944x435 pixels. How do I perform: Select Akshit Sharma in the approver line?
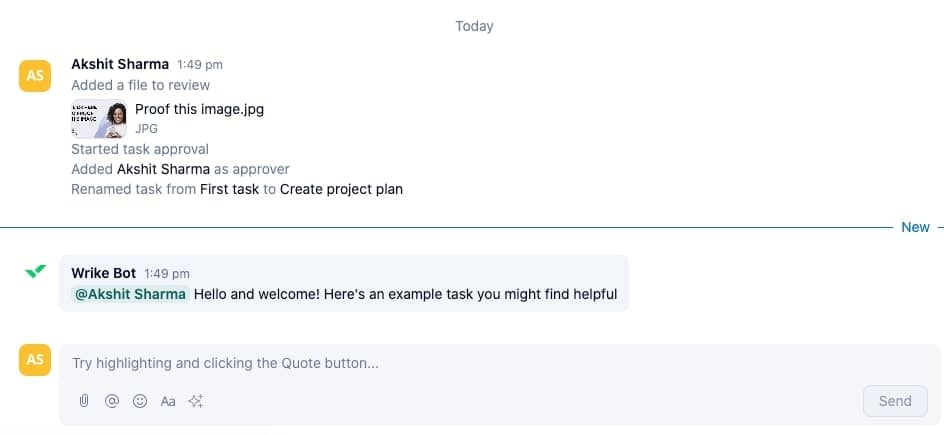pos(163,169)
